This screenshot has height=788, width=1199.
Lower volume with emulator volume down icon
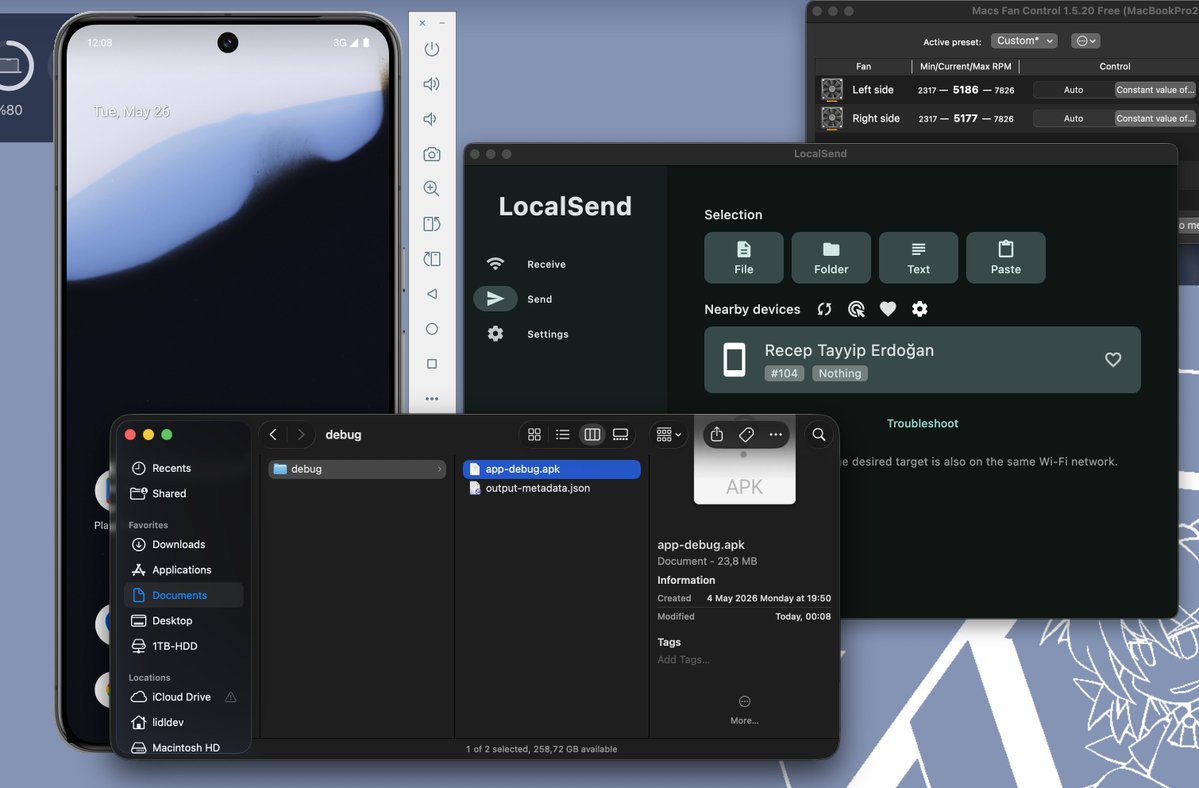tap(431, 119)
